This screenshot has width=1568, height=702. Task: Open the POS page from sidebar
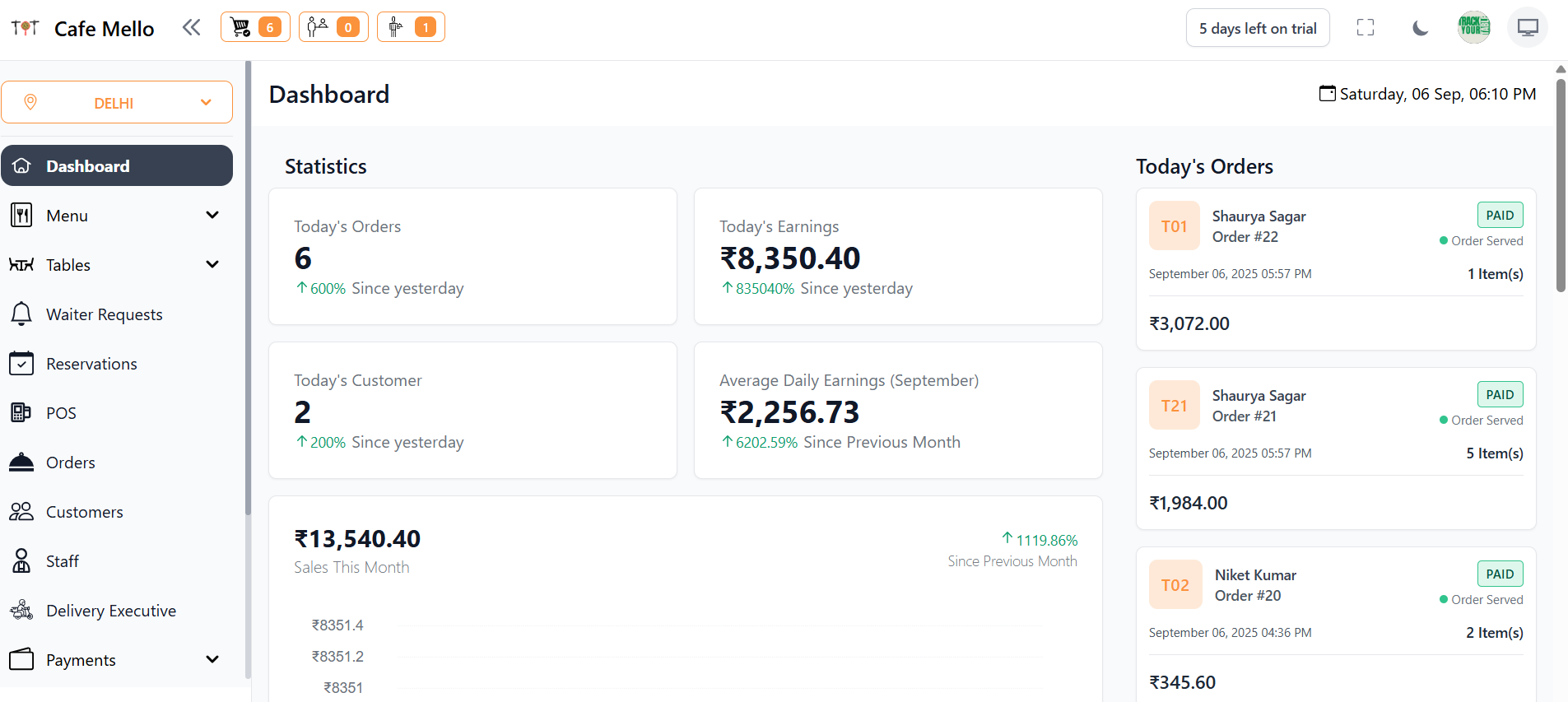pos(61,413)
